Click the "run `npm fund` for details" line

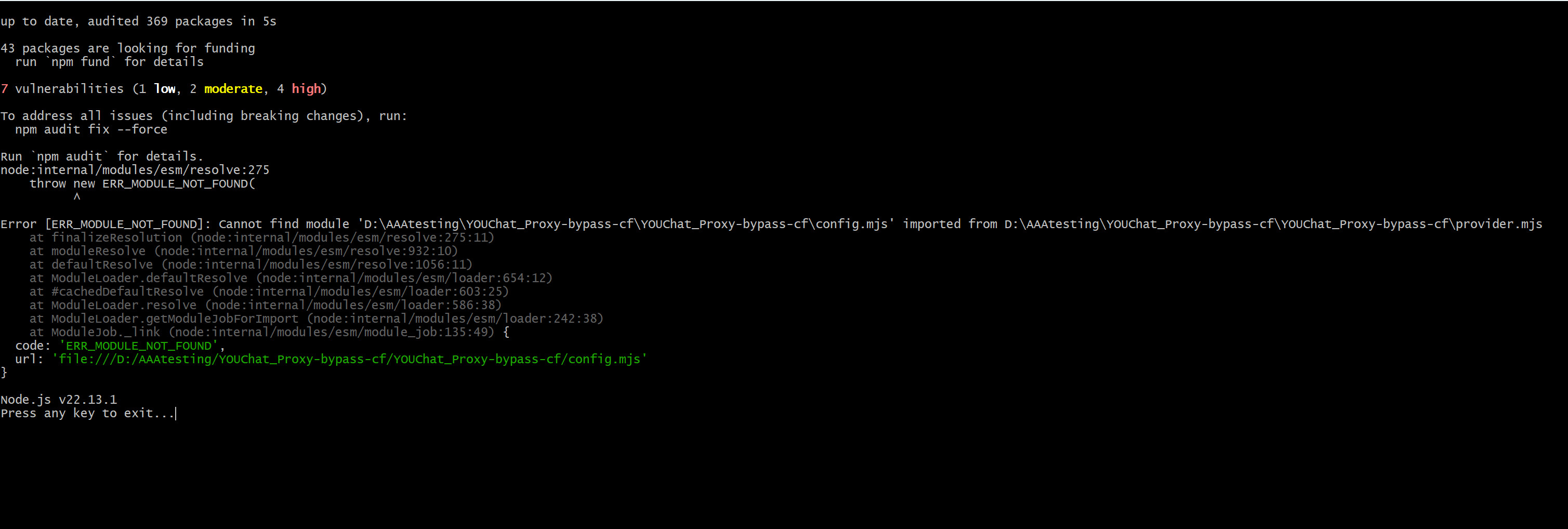coord(109,62)
